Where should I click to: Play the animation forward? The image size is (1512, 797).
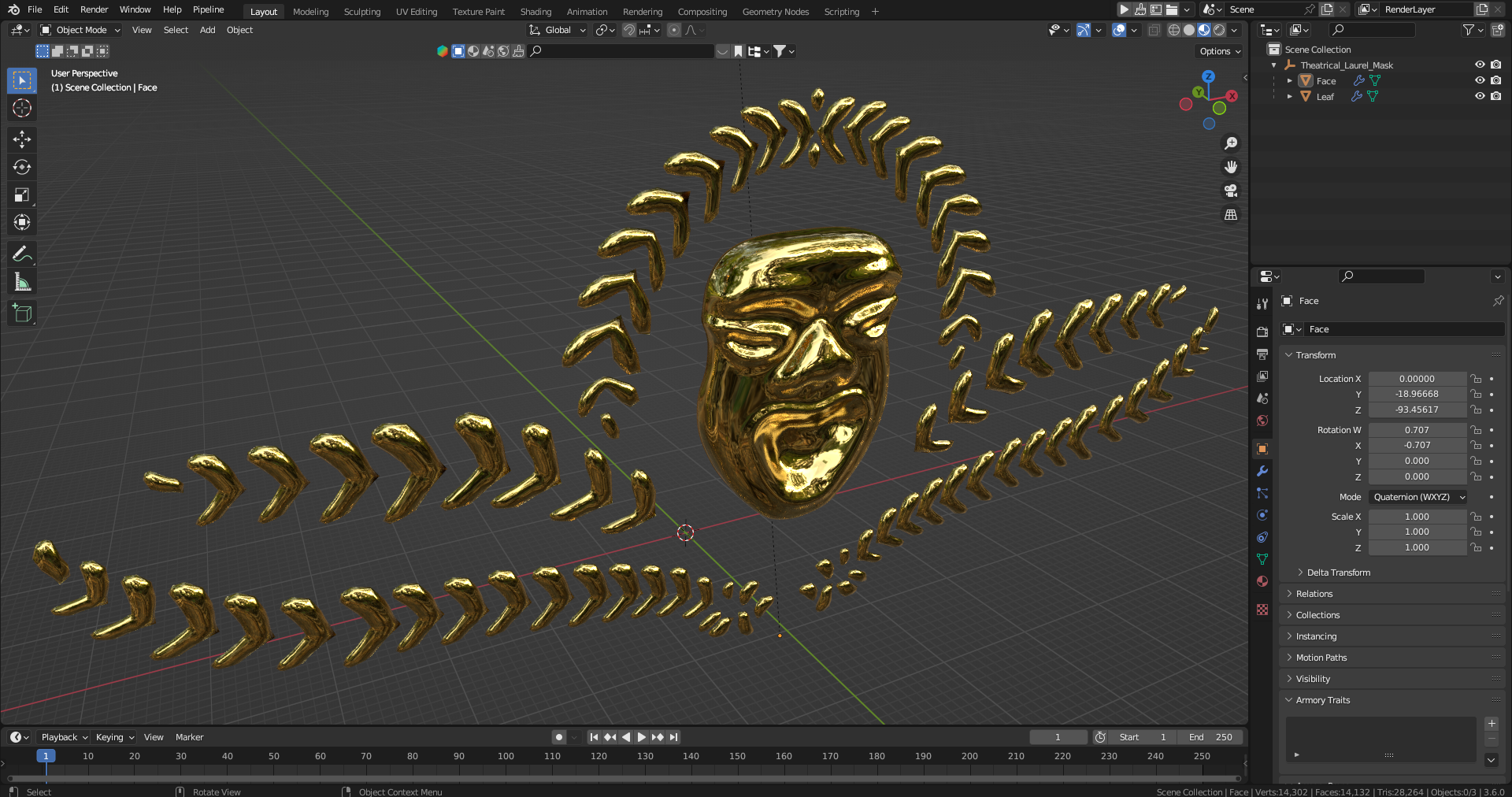[641, 737]
